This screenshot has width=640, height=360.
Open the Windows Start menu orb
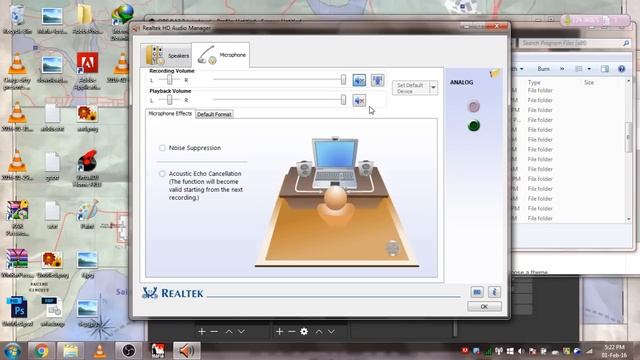tap(12, 351)
